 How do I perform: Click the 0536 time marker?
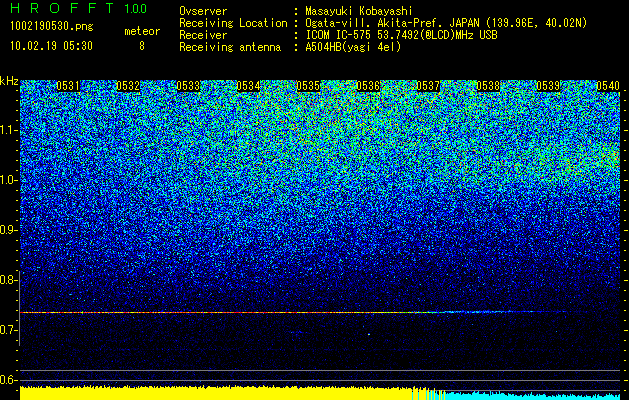pyautogui.click(x=368, y=86)
